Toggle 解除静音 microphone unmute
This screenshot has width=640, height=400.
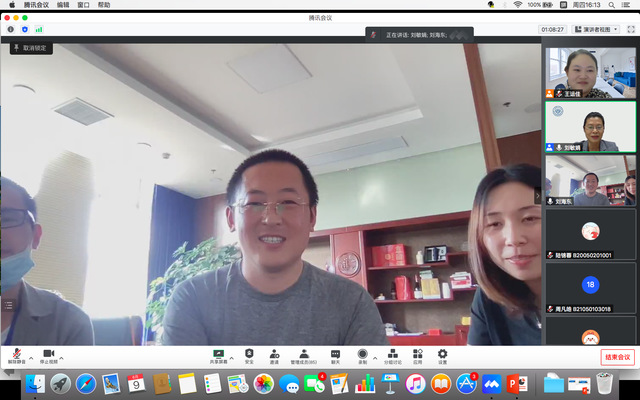point(16,354)
